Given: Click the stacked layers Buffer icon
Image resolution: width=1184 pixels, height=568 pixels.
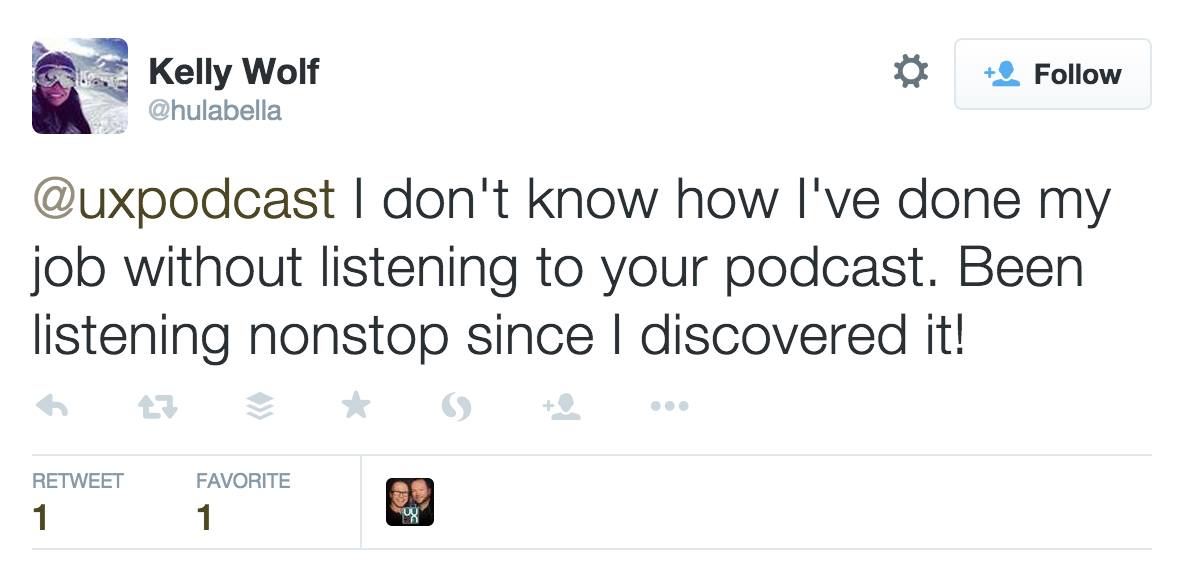Looking at the screenshot, I should [x=260, y=406].
